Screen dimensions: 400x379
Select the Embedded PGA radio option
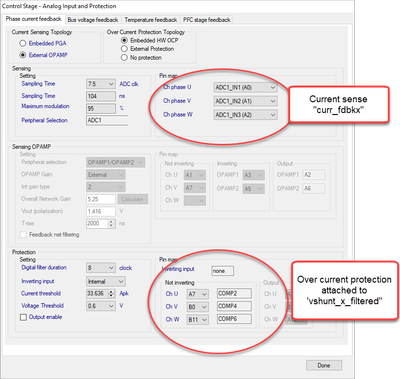pyautogui.click(x=23, y=43)
